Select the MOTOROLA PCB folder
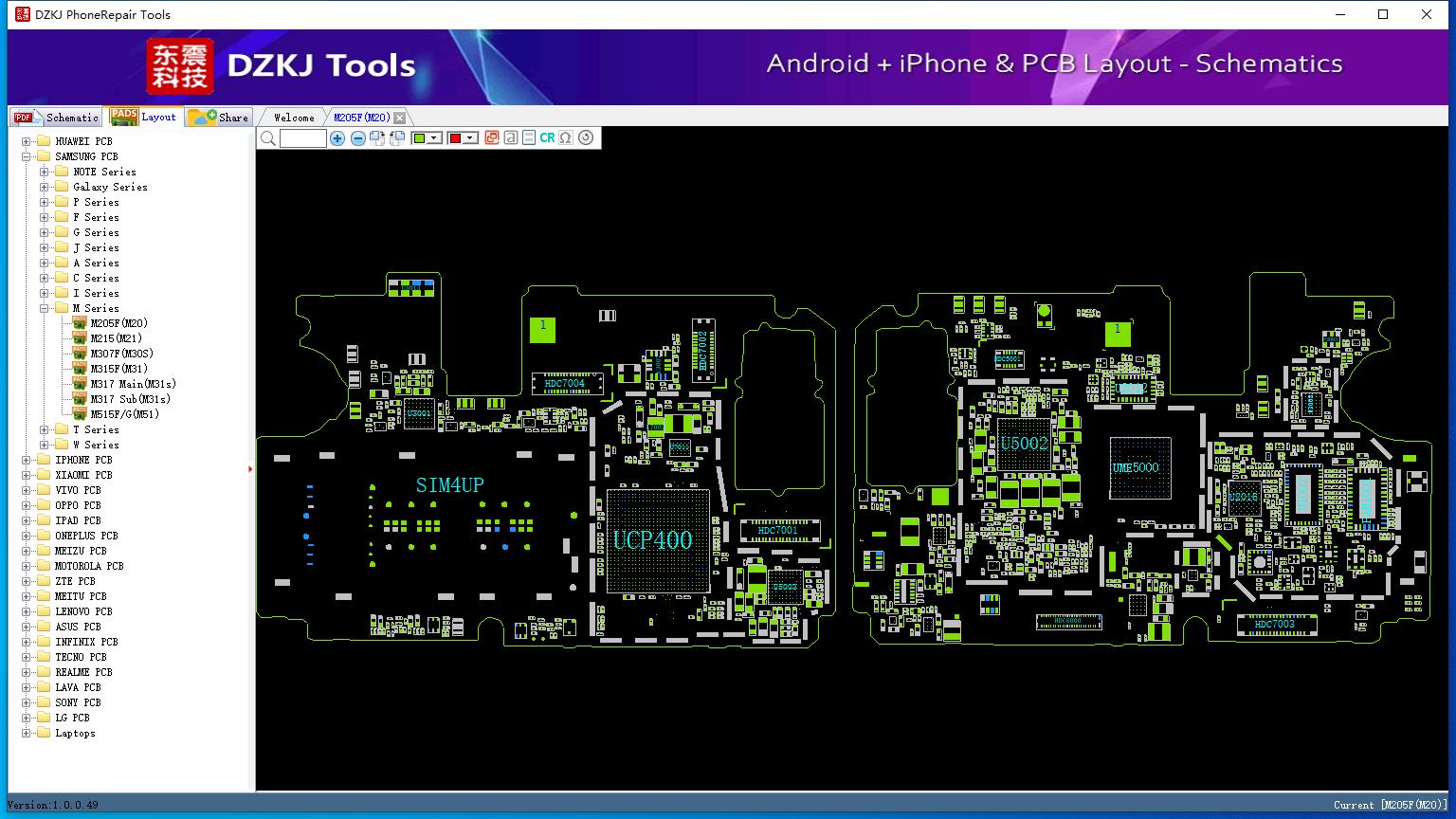The image size is (1456, 819). click(x=89, y=566)
